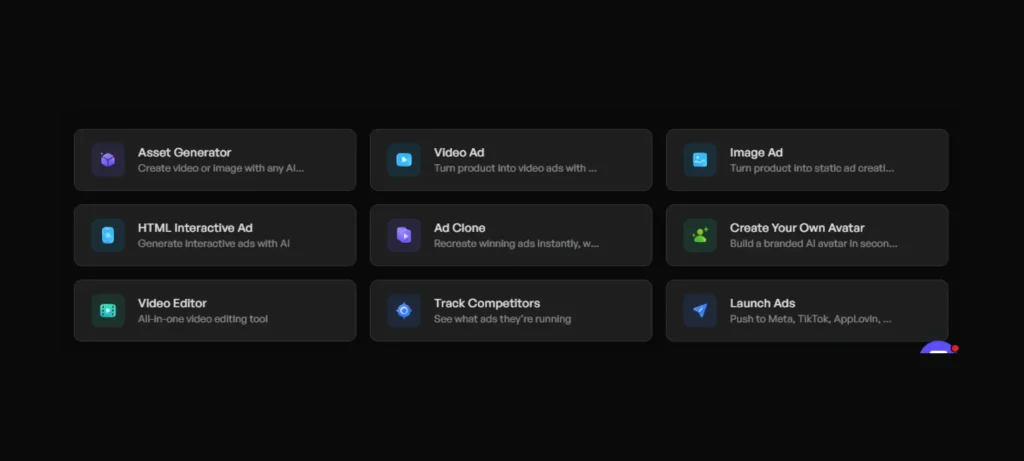
Task: Open Image Ad title
Action: (756, 152)
